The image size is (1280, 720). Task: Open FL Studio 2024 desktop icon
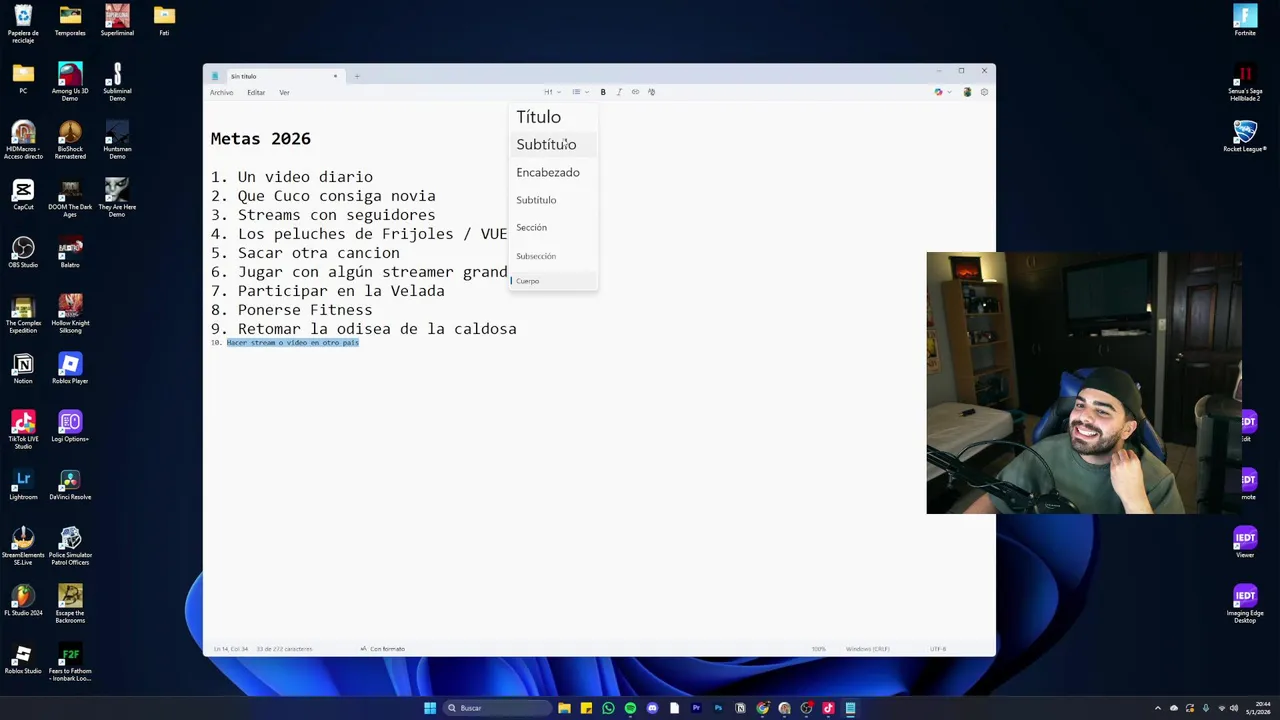[23, 601]
